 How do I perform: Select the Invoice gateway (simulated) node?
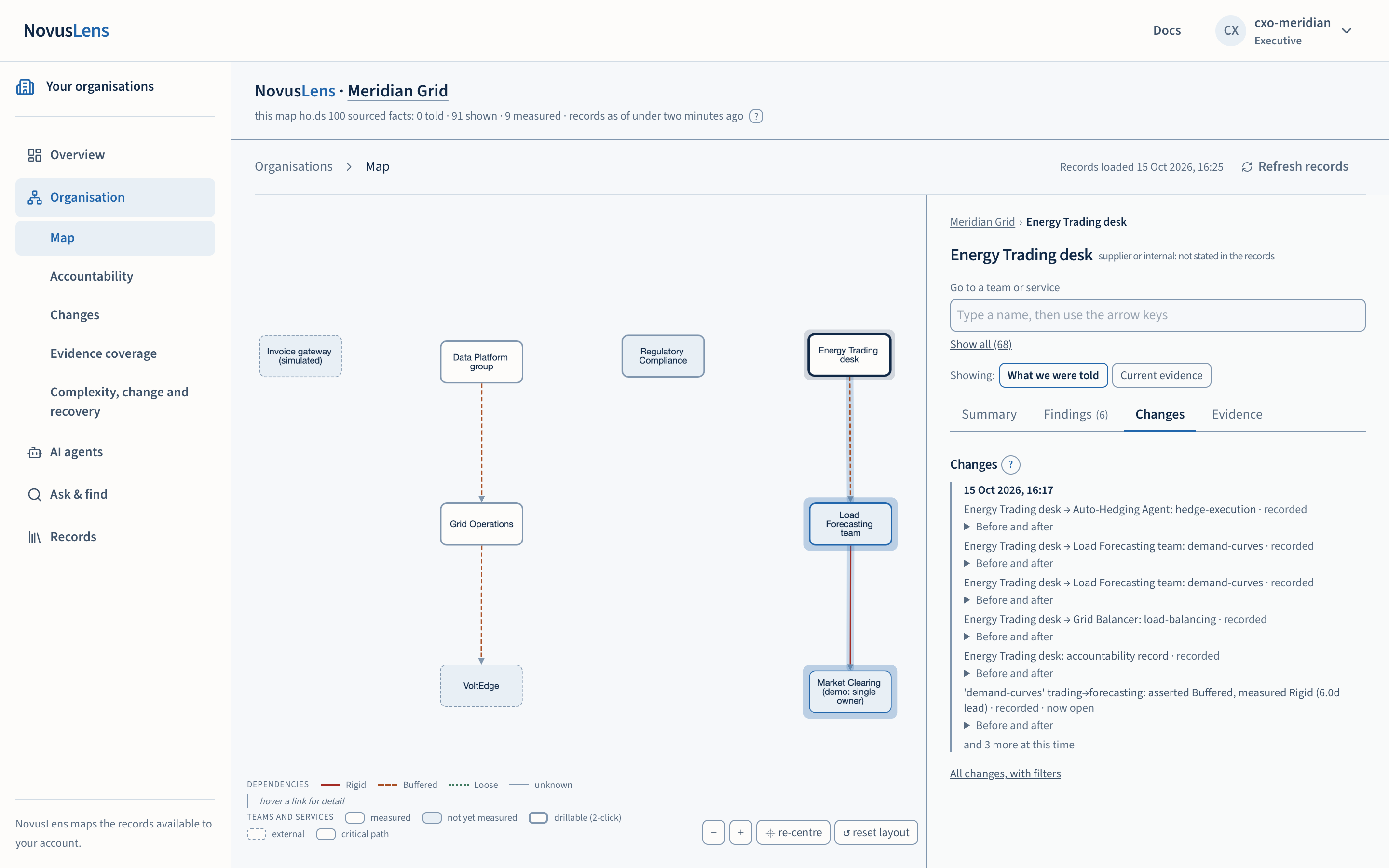click(x=300, y=356)
